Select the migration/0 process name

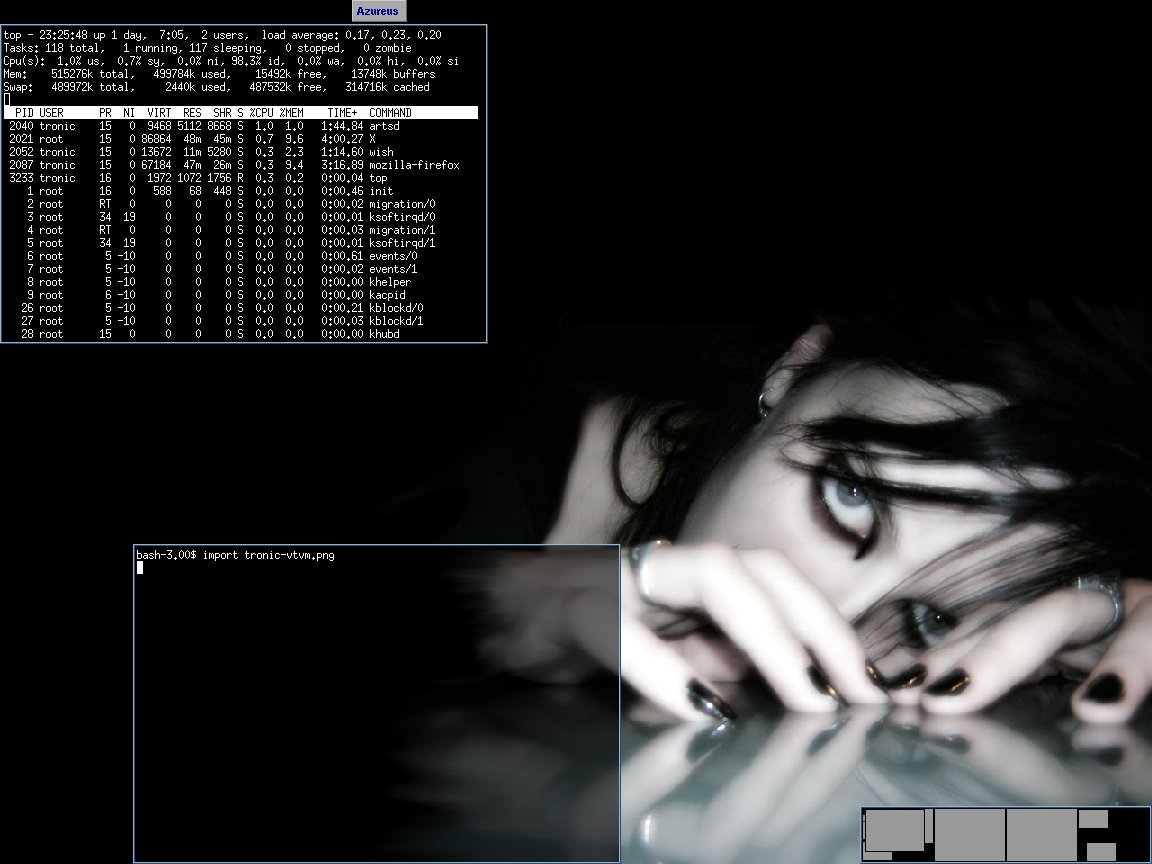[402, 204]
